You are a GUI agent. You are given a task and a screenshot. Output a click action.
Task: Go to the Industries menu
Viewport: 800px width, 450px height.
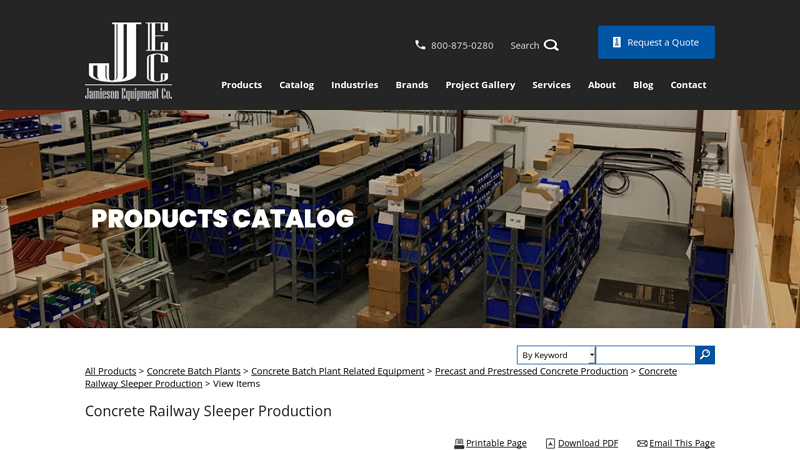pos(355,85)
